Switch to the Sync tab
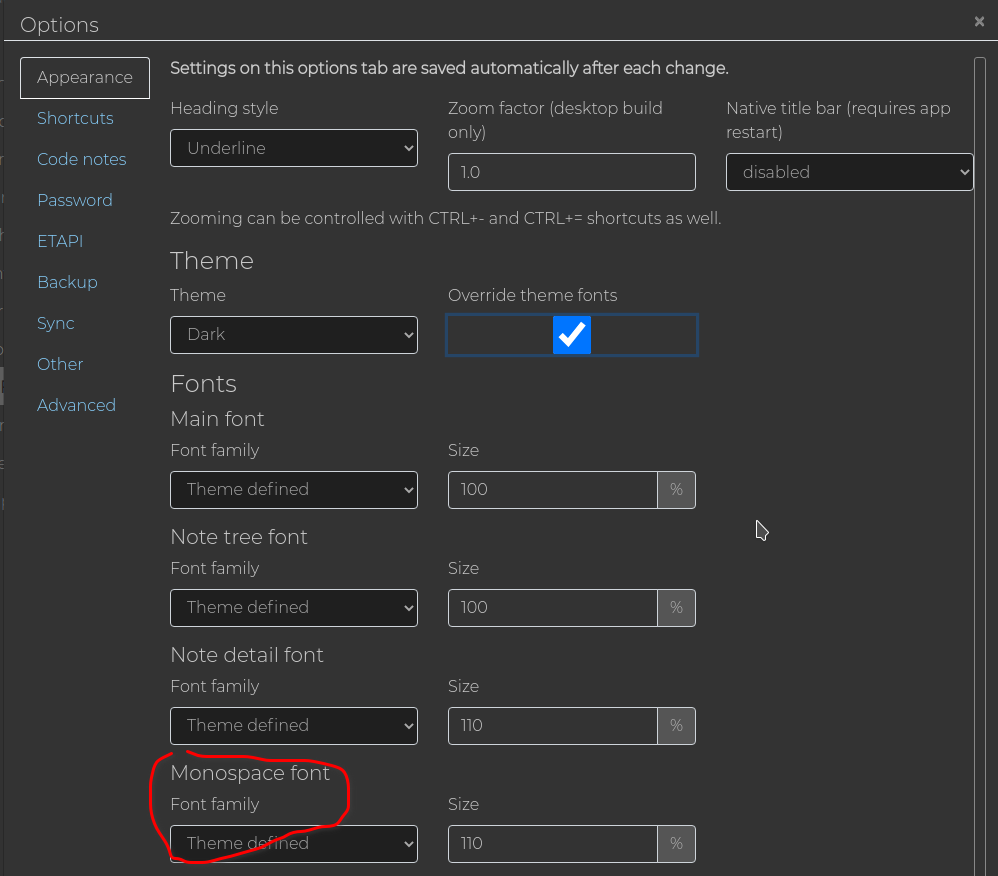Viewport: 998px width, 876px height. (56, 323)
